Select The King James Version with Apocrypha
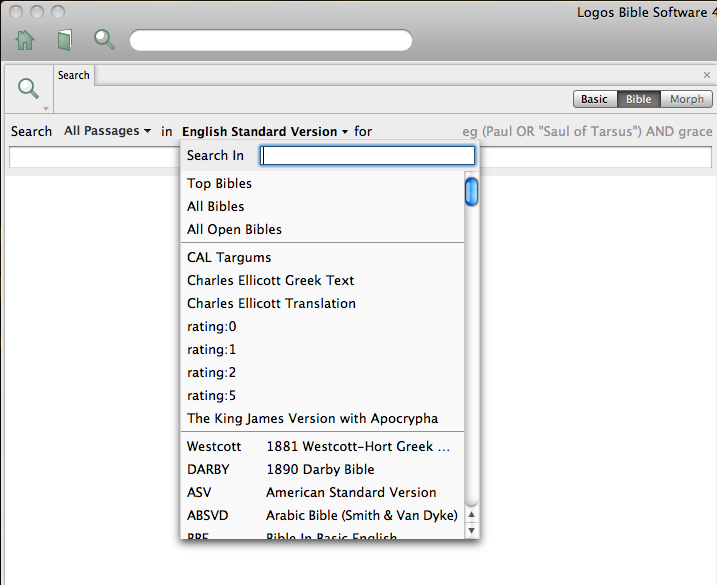This screenshot has width=717, height=585. coord(322,419)
